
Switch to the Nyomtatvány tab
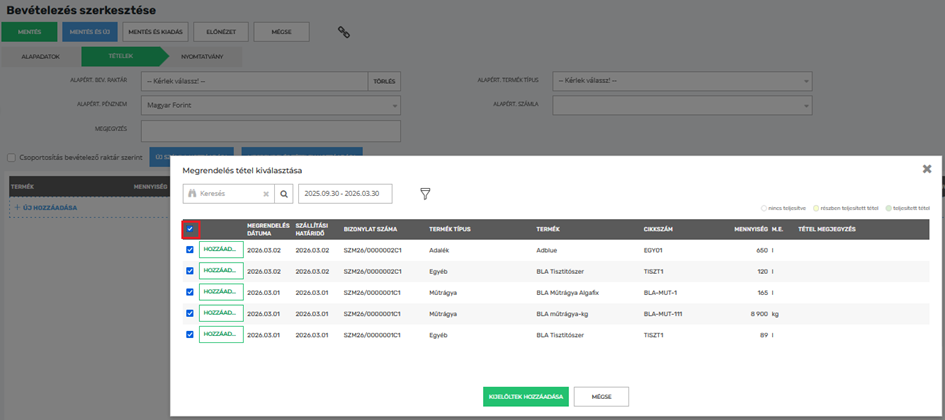click(201, 58)
